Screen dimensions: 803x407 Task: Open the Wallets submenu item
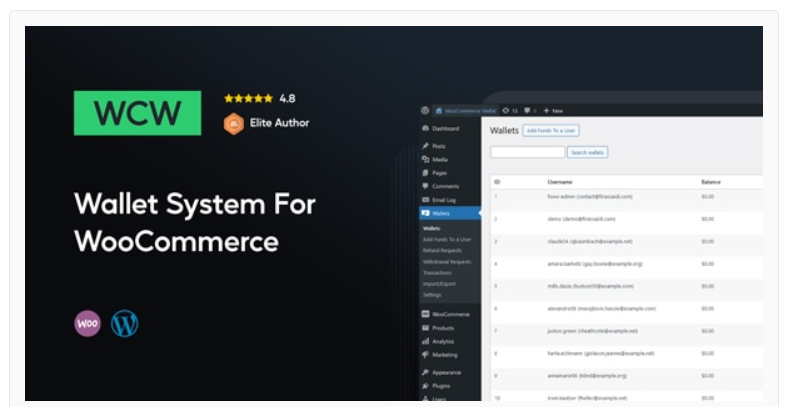(431, 228)
